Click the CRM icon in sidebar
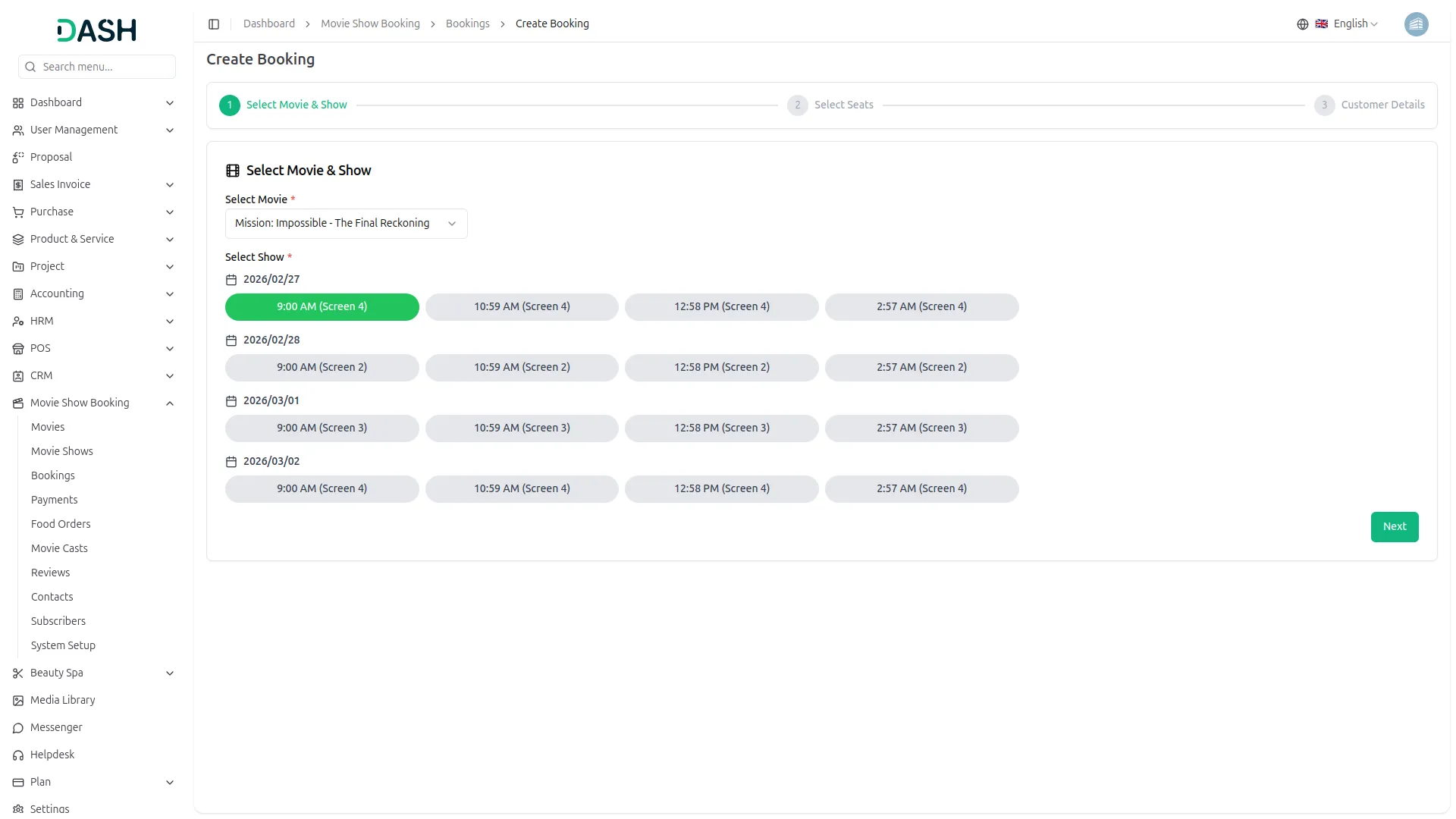Screen dimensions: 1456x819 18,376
